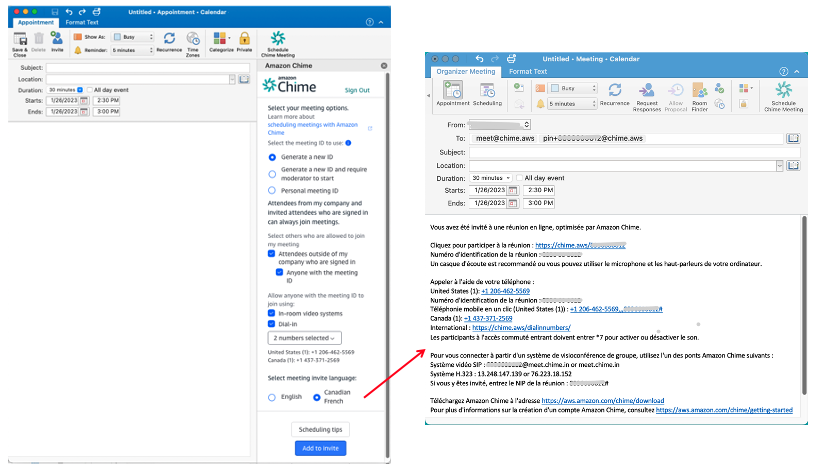
Task: Close the Amazon Chime side panel
Action: (x=384, y=66)
